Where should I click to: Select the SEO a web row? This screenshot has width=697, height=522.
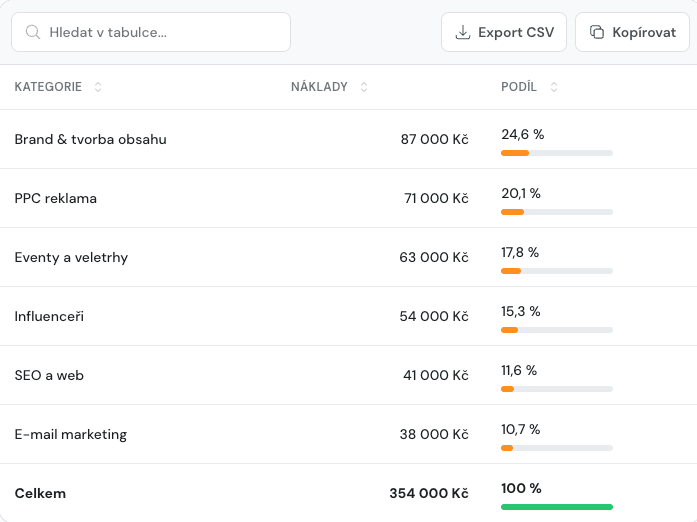(348, 375)
